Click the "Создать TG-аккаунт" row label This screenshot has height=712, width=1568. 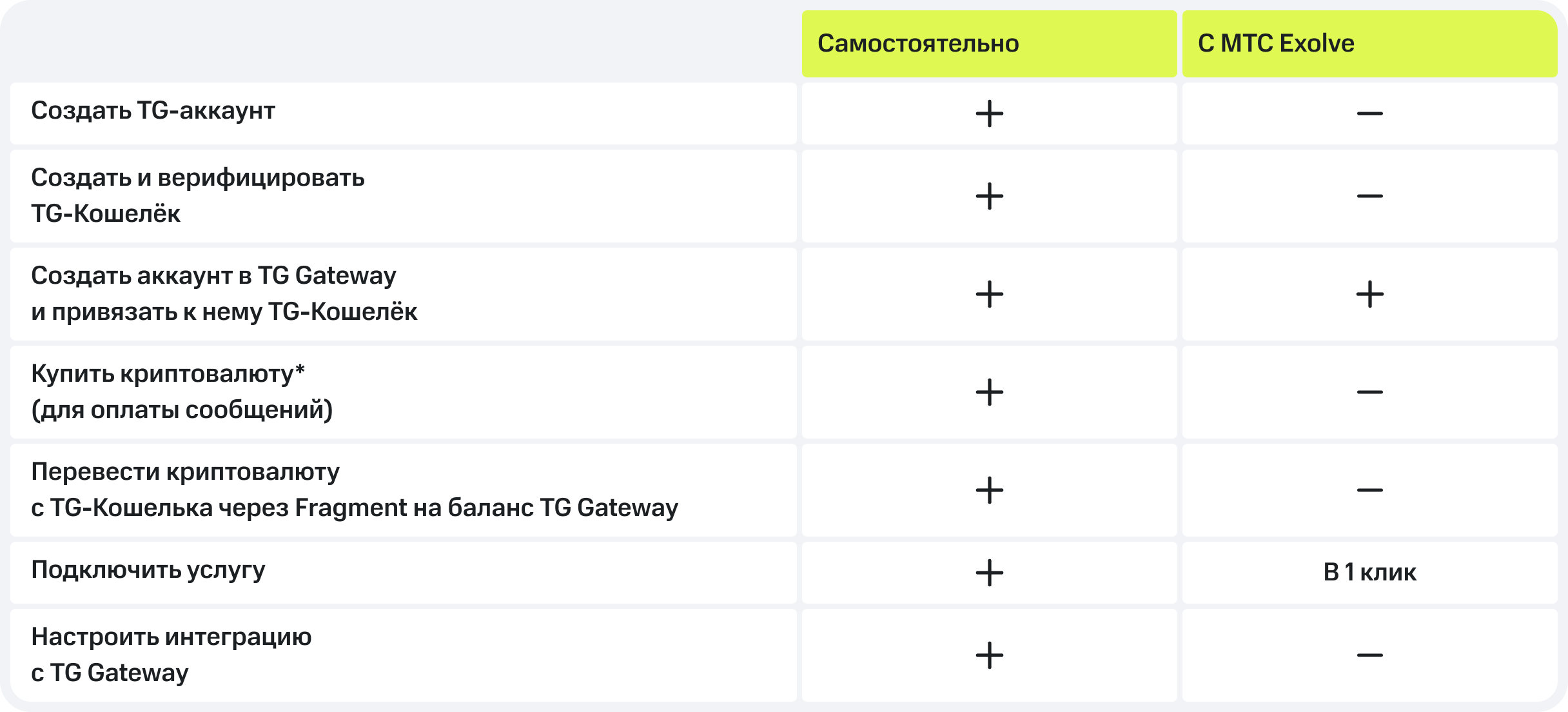(x=153, y=111)
